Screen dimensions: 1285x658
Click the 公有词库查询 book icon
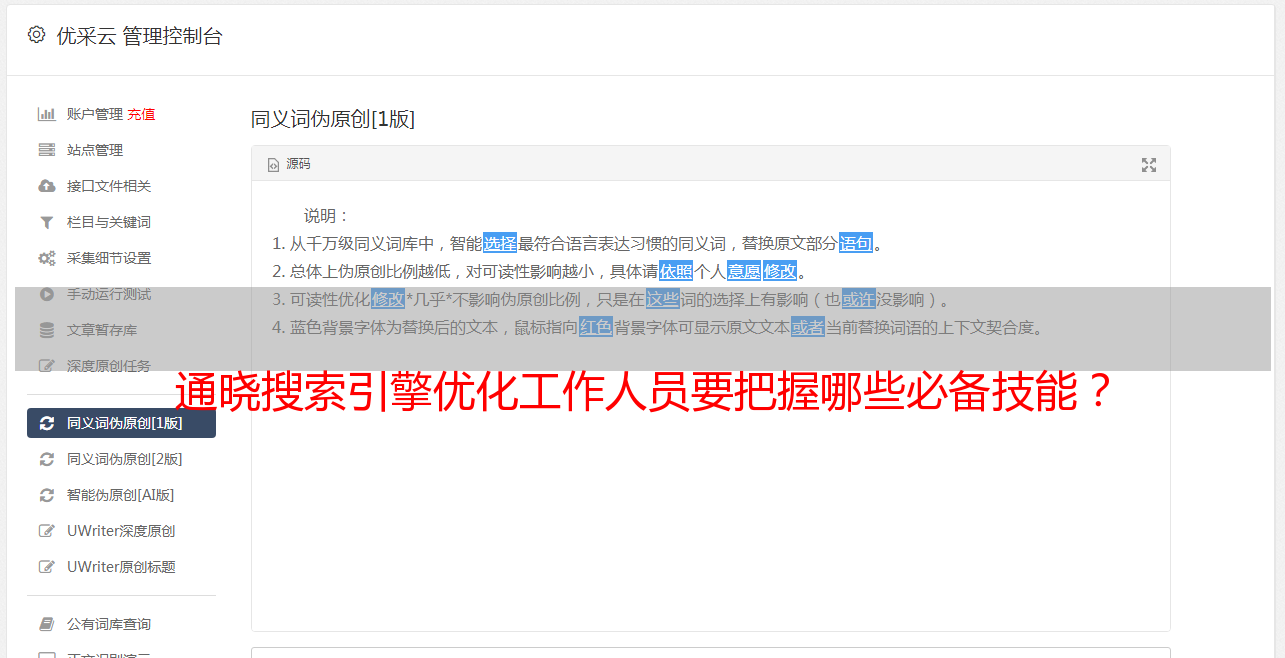point(46,624)
